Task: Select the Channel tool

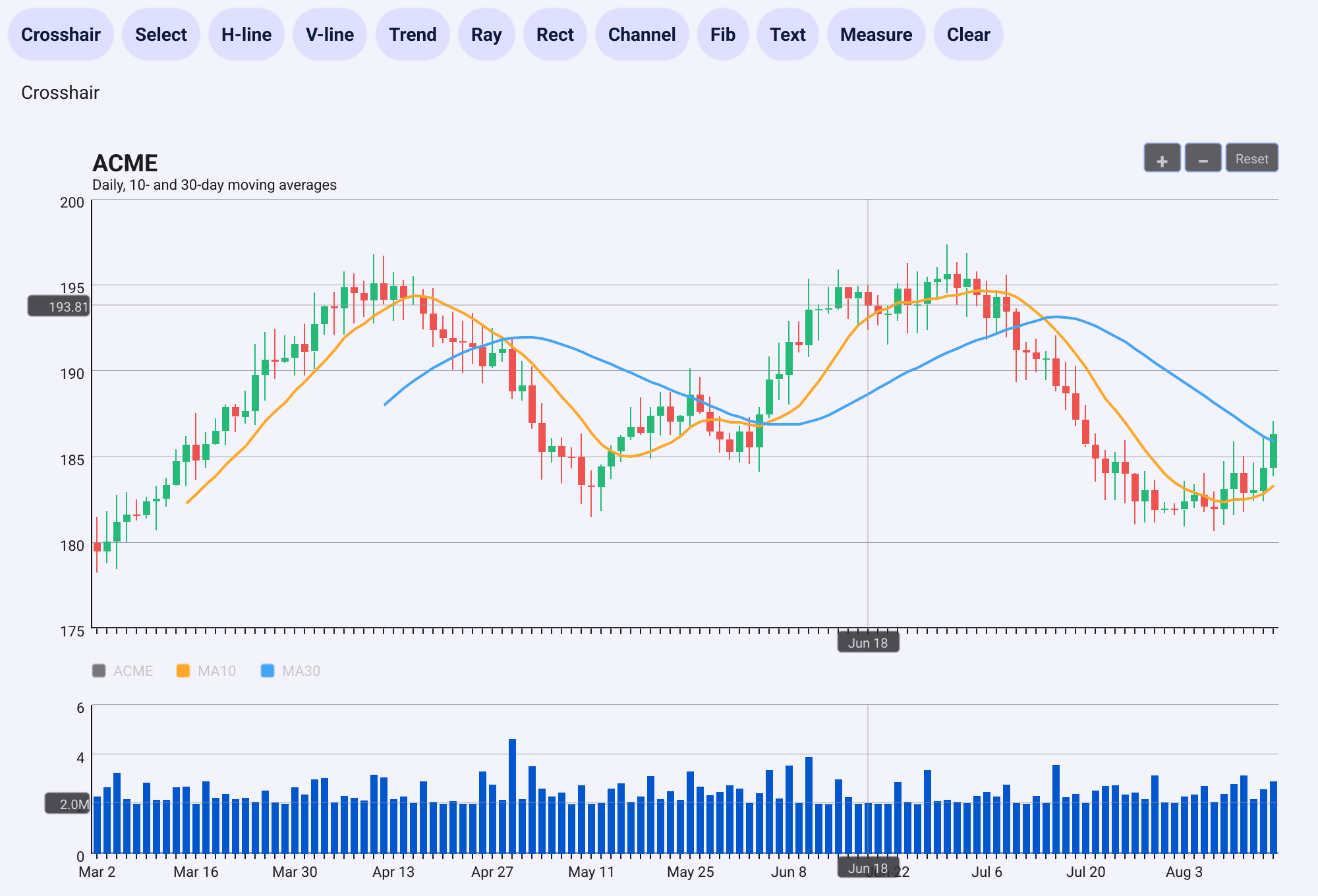Action: click(642, 34)
